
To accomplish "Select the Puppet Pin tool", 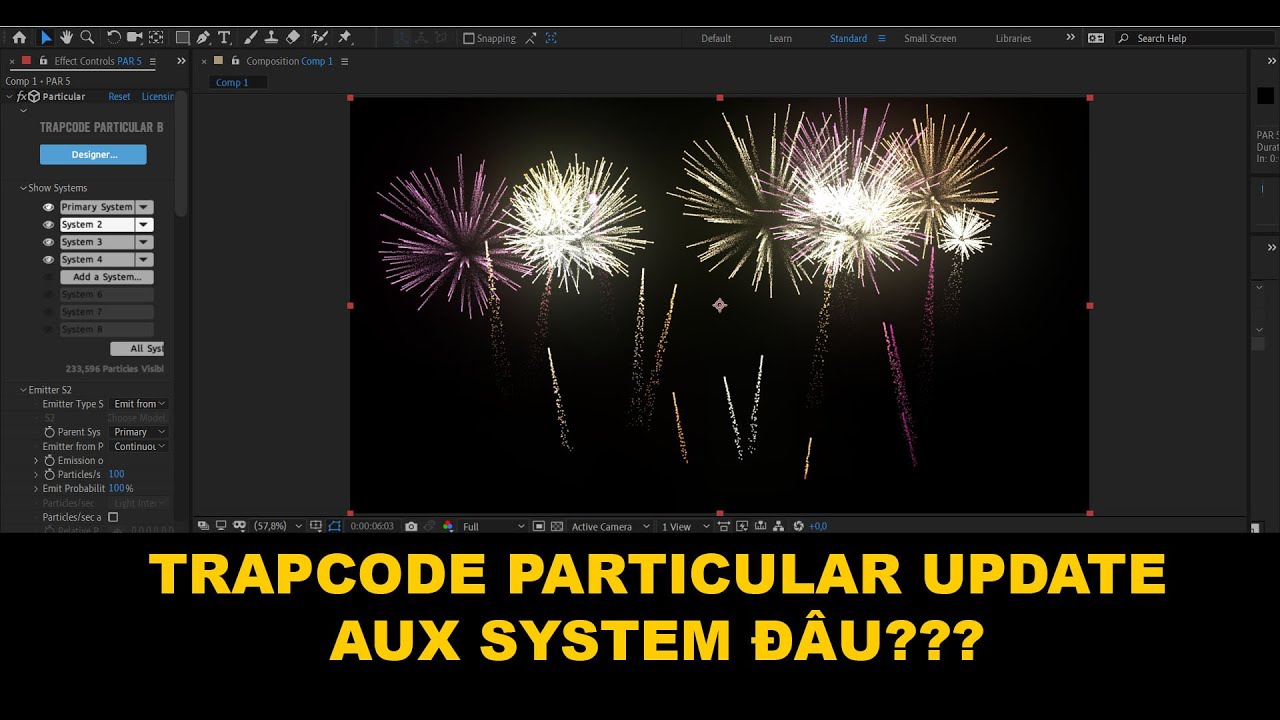I will [345, 38].
